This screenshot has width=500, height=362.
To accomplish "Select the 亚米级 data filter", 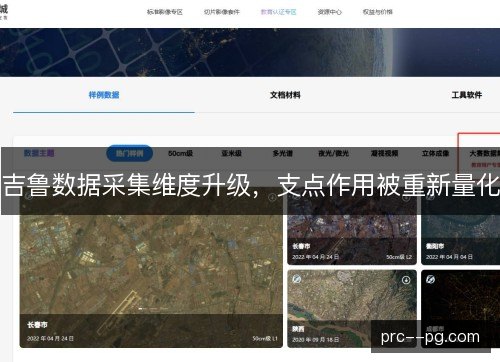I will pyautogui.click(x=231, y=153).
